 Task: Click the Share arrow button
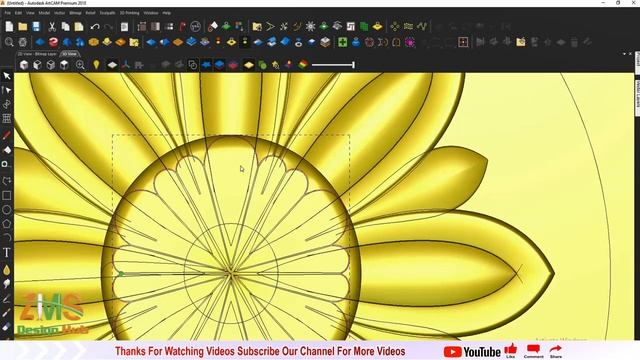pos(556,351)
